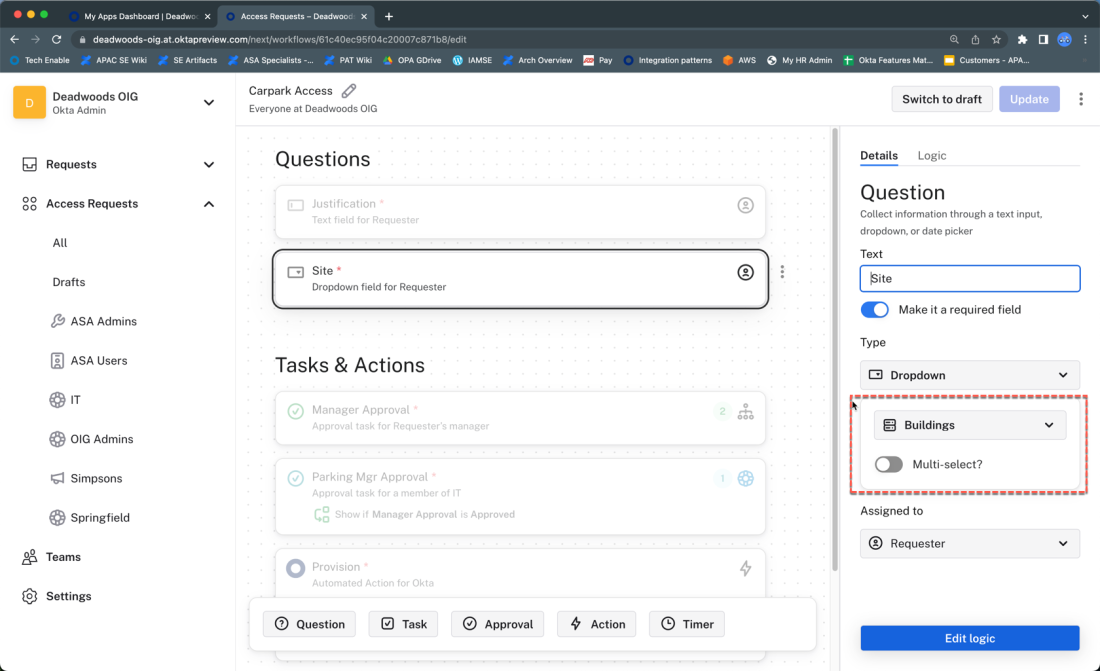Click the wrench icon beside ASA Admins
1100x671 pixels.
coord(58,321)
